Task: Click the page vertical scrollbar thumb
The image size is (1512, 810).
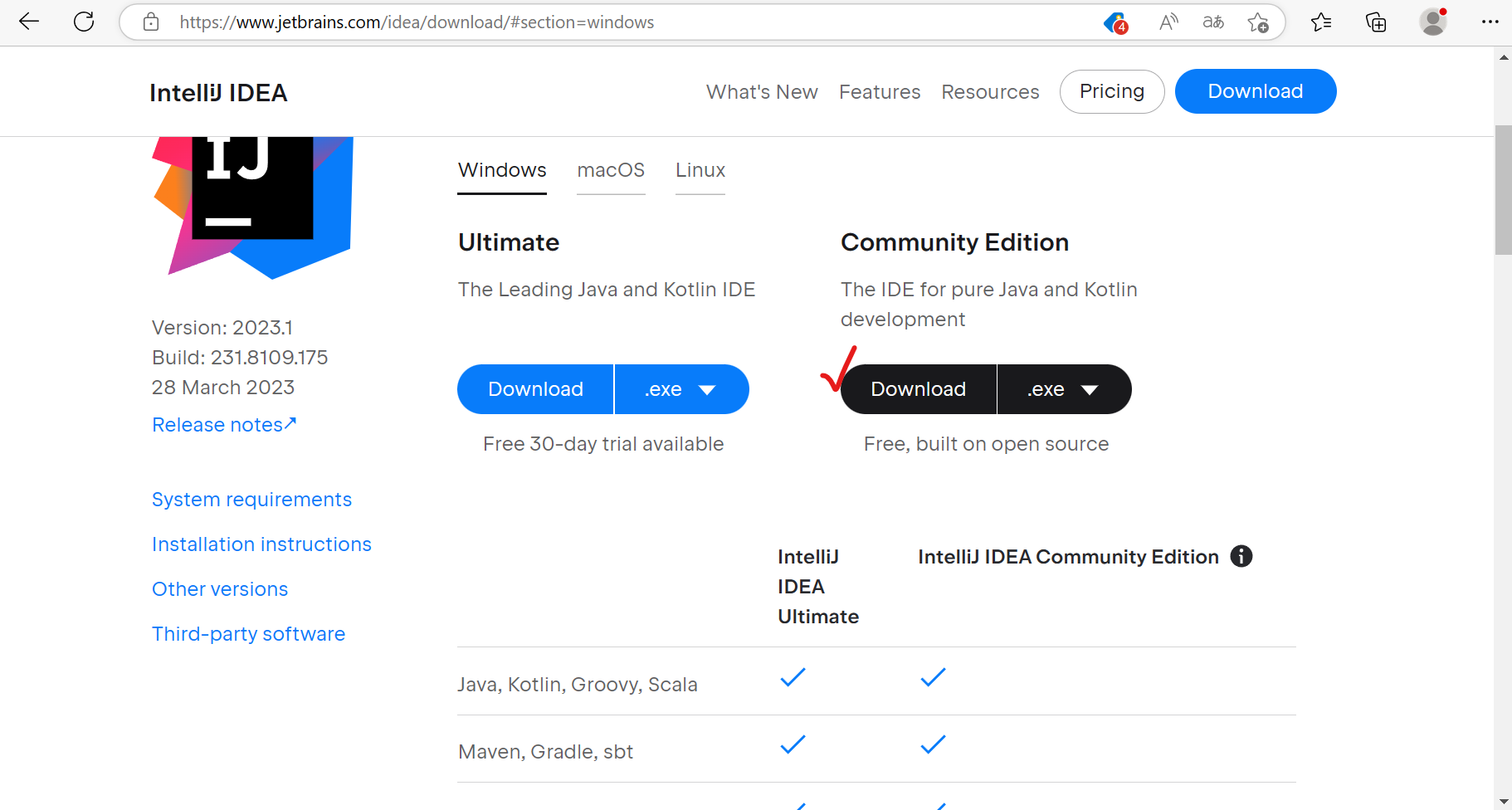Action: click(1504, 191)
